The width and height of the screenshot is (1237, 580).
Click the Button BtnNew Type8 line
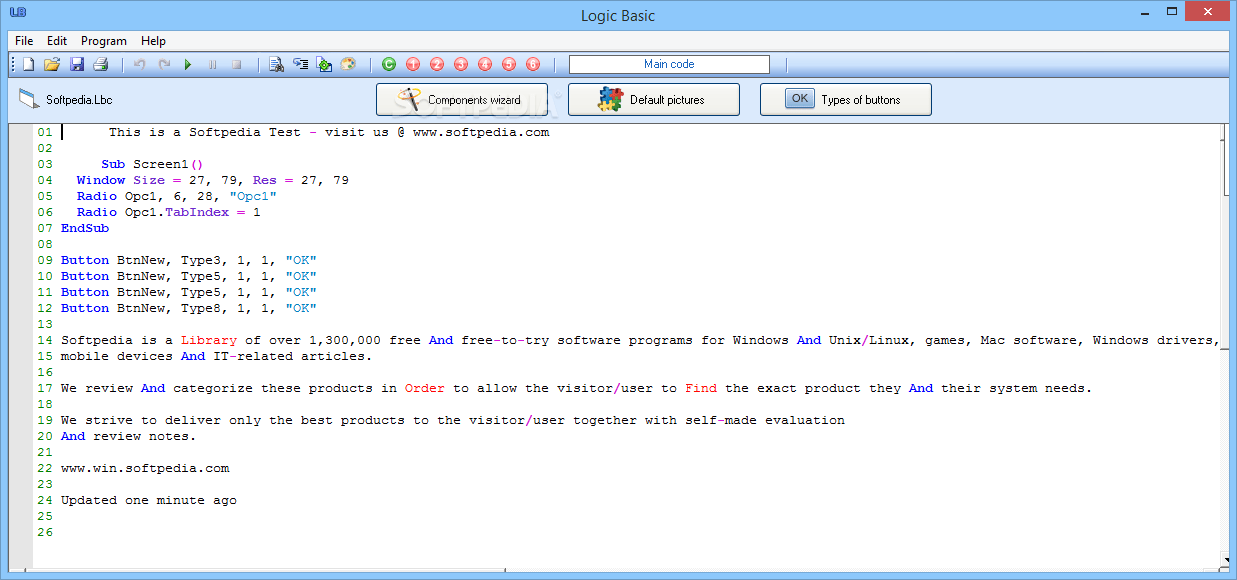click(x=189, y=308)
